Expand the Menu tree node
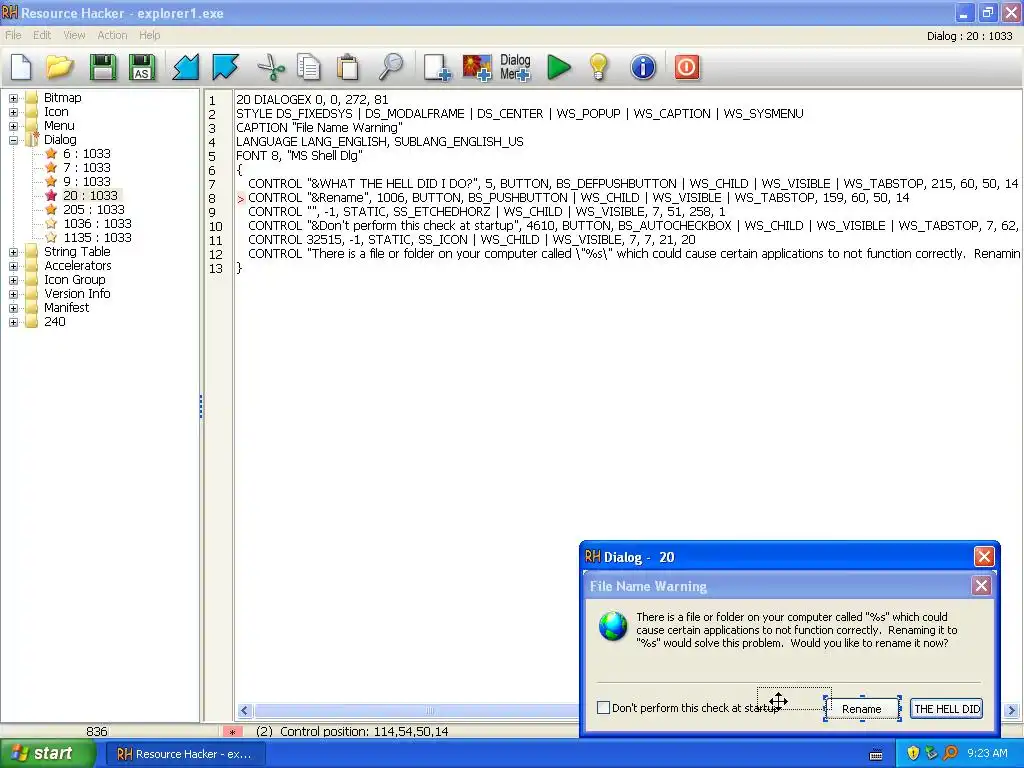The height and width of the screenshot is (768, 1024). click(13, 127)
